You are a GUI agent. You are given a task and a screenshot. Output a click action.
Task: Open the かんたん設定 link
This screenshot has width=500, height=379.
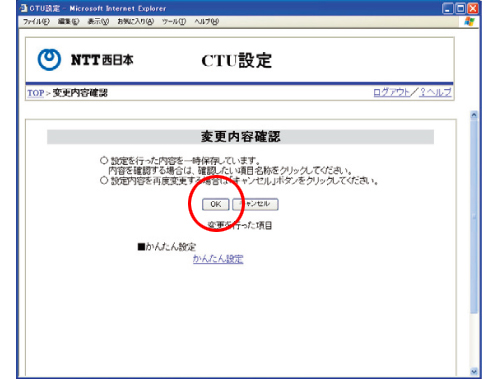[218, 259]
